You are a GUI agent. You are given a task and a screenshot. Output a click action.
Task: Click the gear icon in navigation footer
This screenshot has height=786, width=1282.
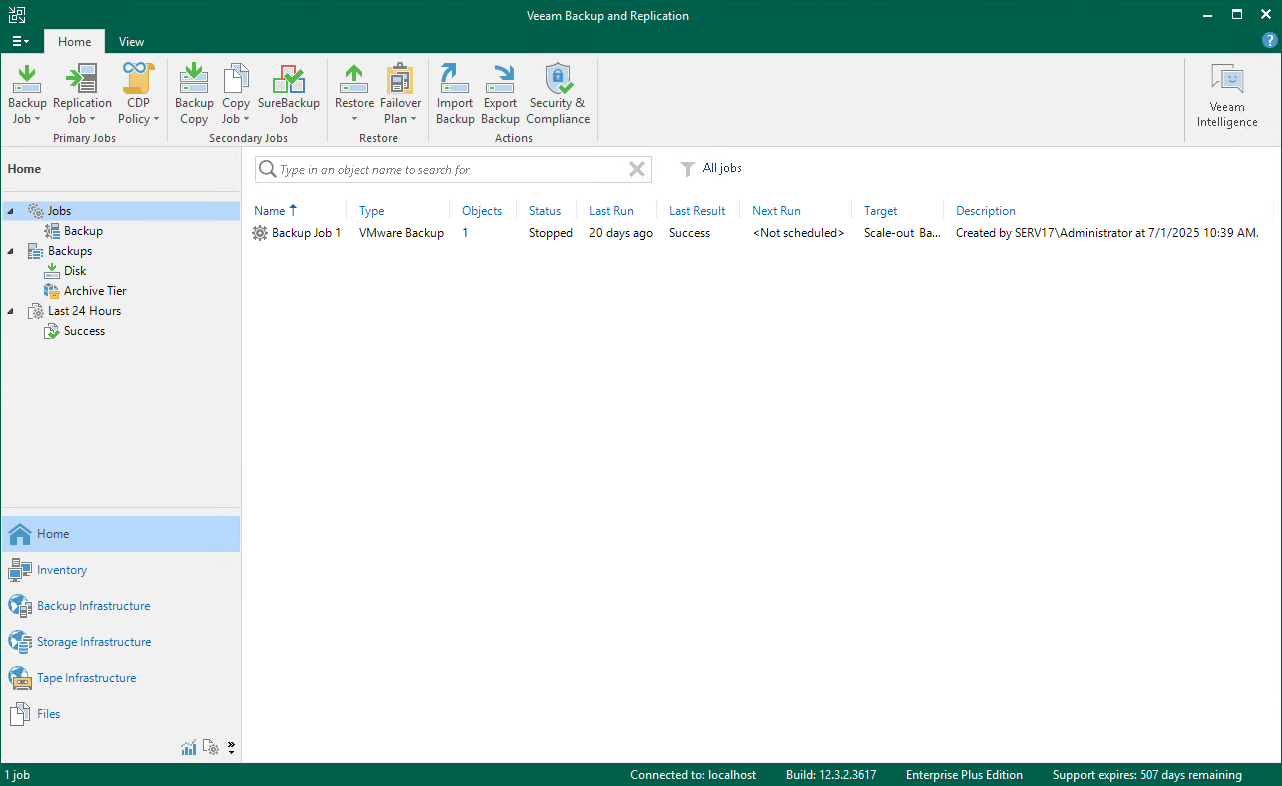pyautogui.click(x=211, y=747)
